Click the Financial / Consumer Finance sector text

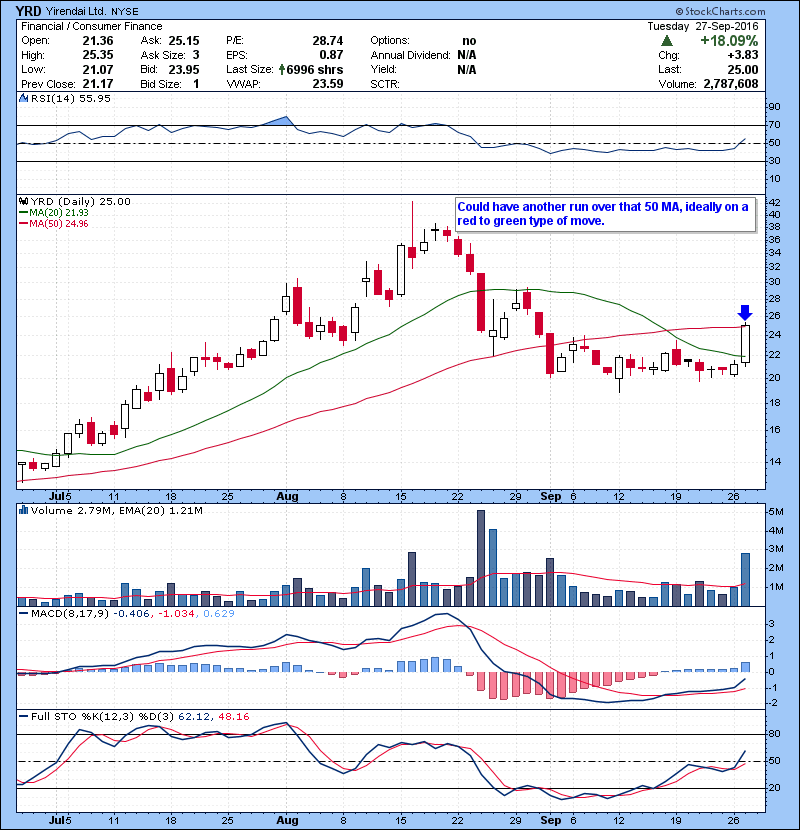[92, 26]
